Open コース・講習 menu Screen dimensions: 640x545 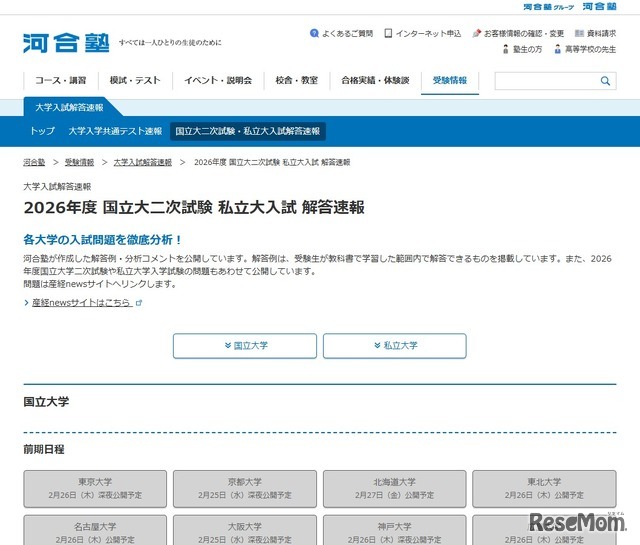click(61, 80)
